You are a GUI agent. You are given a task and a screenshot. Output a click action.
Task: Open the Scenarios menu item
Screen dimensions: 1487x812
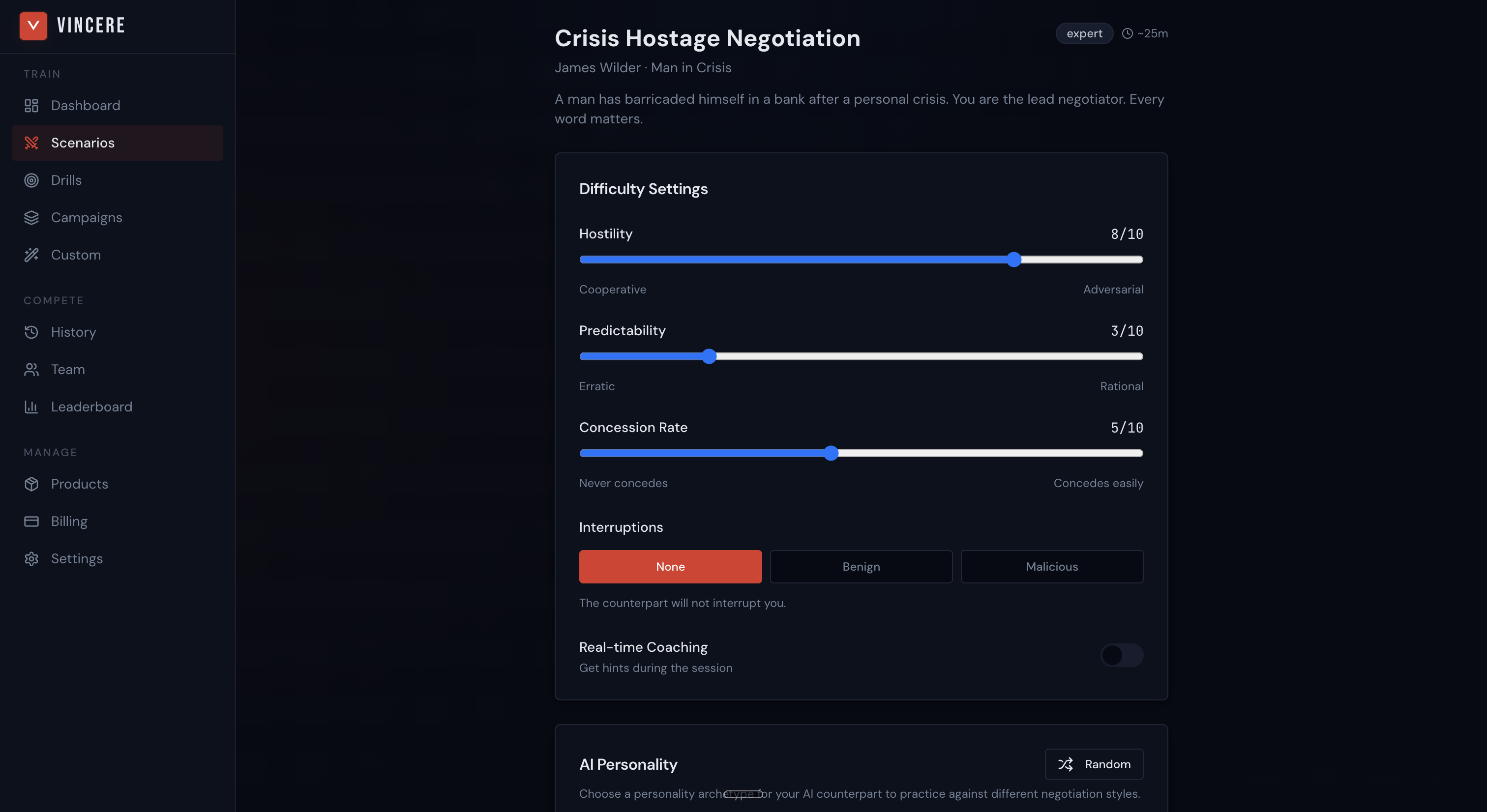(x=83, y=143)
